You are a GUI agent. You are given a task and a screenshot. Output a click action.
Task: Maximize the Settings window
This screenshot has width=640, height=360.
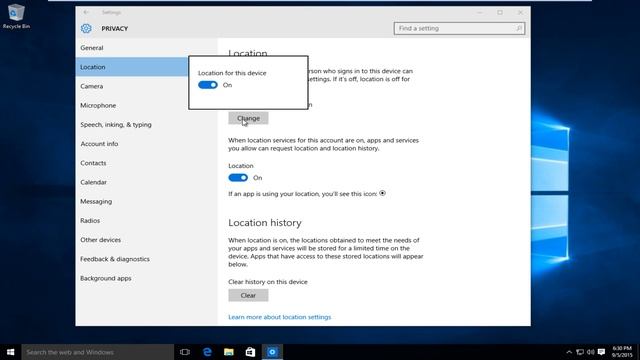tap(500, 12)
